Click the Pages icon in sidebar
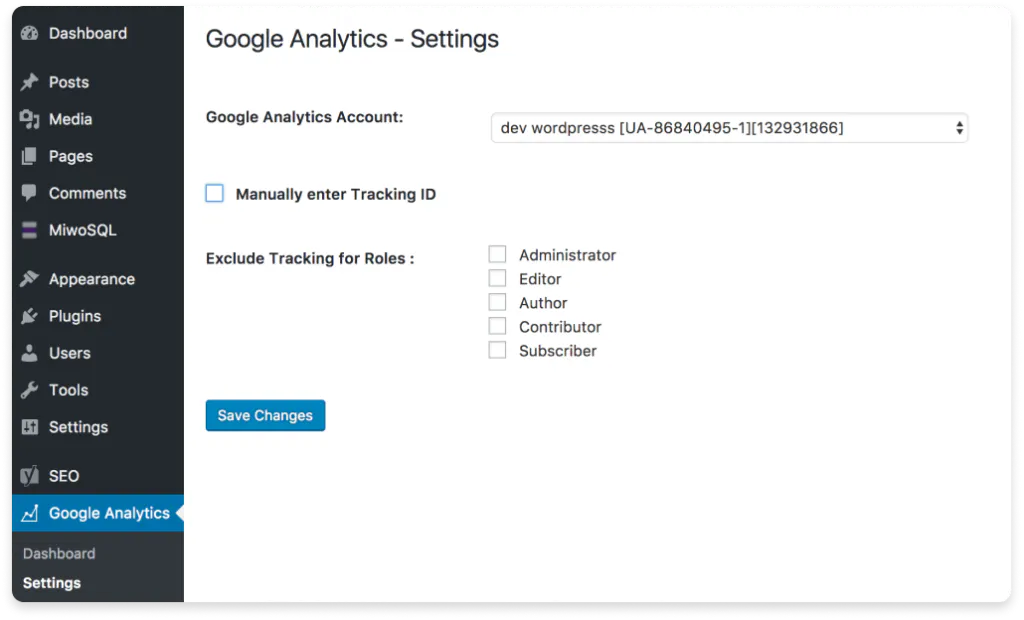This screenshot has width=1024, height=620. click(30, 156)
